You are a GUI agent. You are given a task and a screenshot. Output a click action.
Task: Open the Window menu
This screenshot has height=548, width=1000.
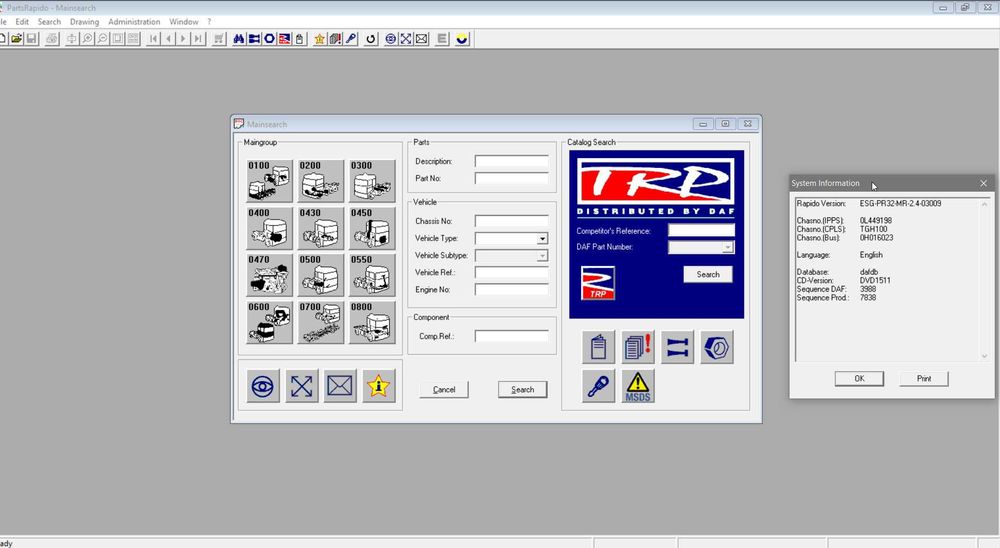184,22
